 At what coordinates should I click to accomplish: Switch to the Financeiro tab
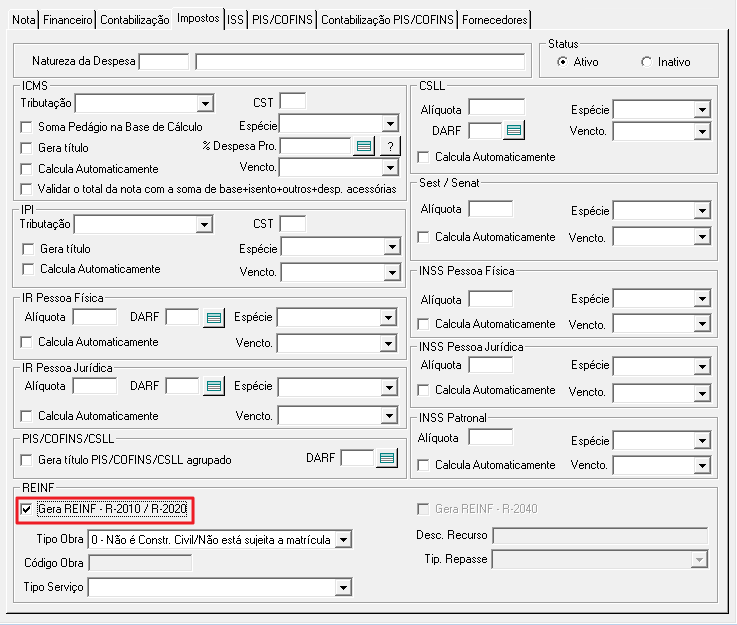pos(68,20)
